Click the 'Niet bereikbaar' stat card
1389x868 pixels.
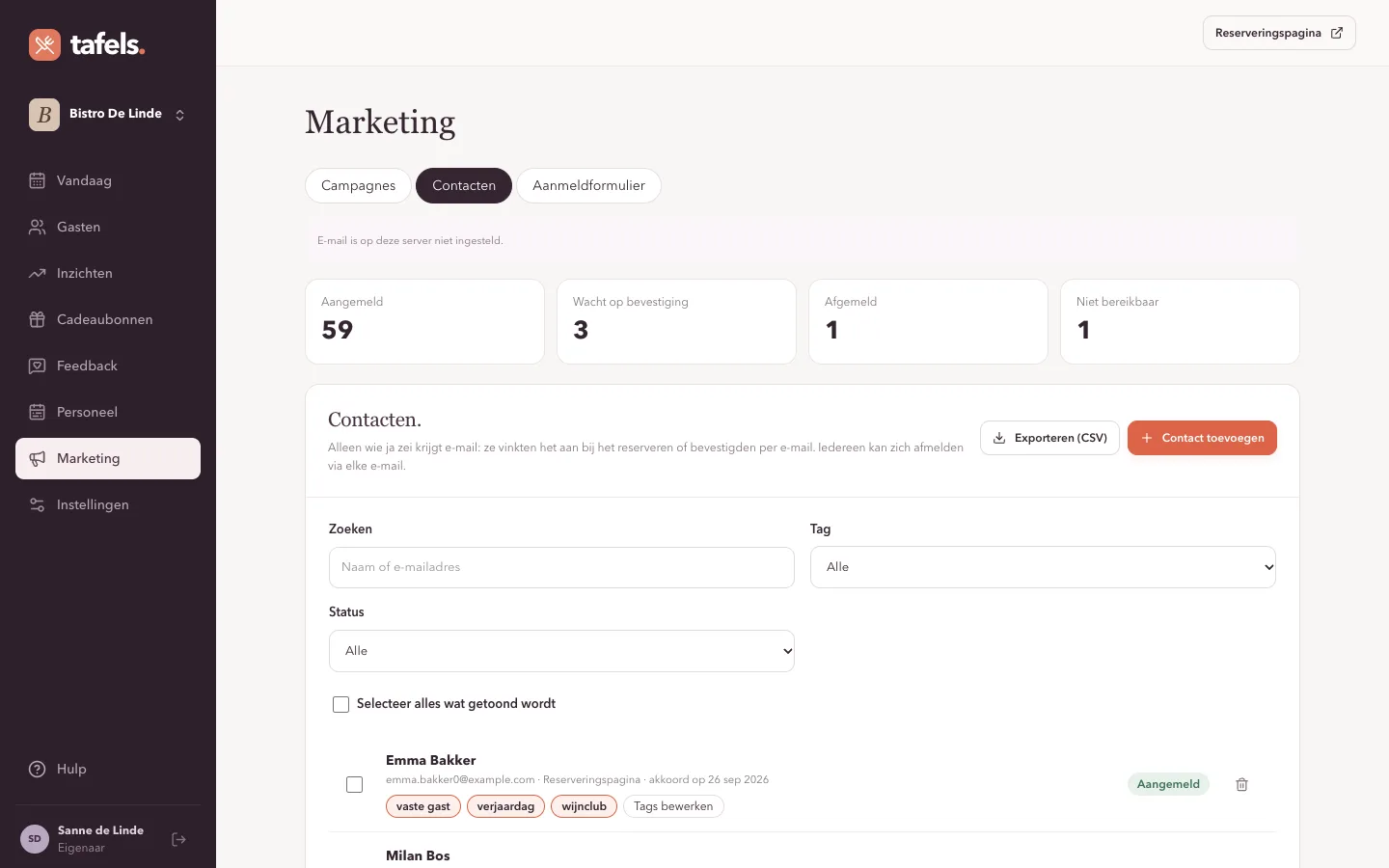tap(1180, 321)
